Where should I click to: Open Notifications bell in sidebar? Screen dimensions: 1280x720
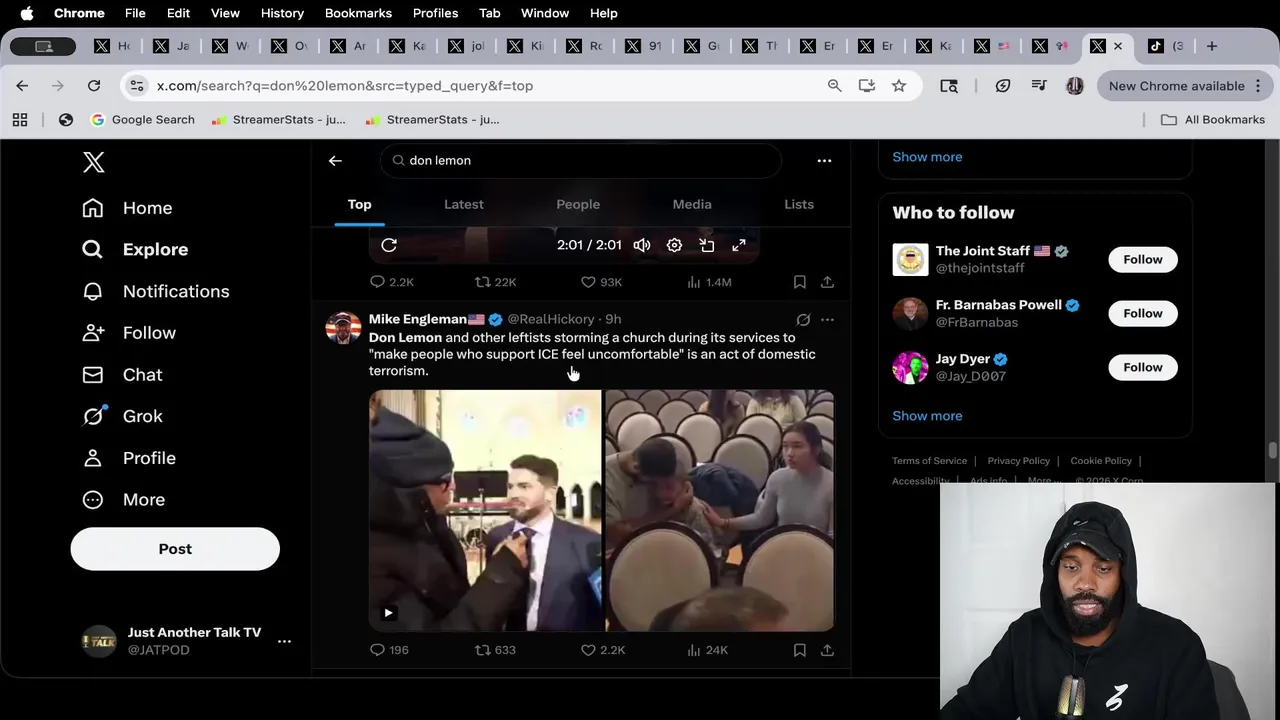coord(155,291)
